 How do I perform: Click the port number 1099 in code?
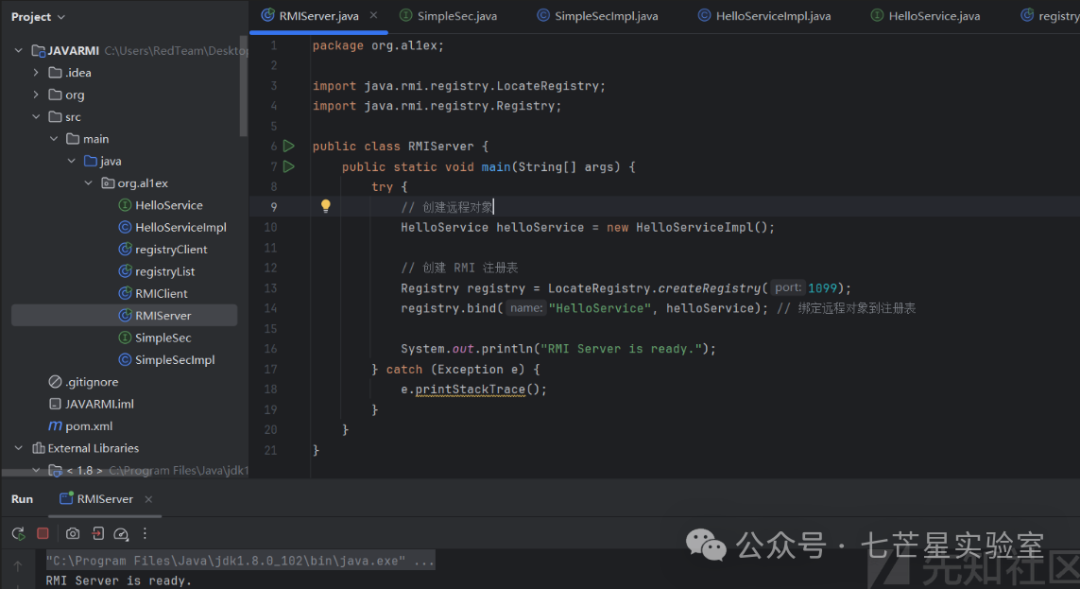822,288
